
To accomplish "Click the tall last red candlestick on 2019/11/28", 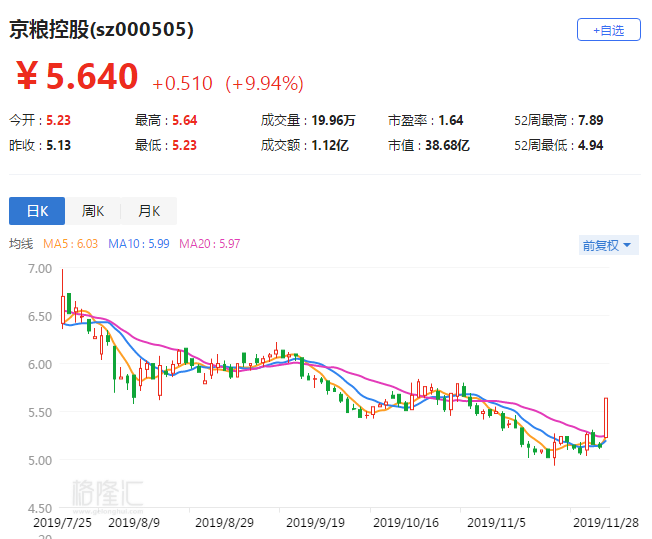I will pos(606,418).
